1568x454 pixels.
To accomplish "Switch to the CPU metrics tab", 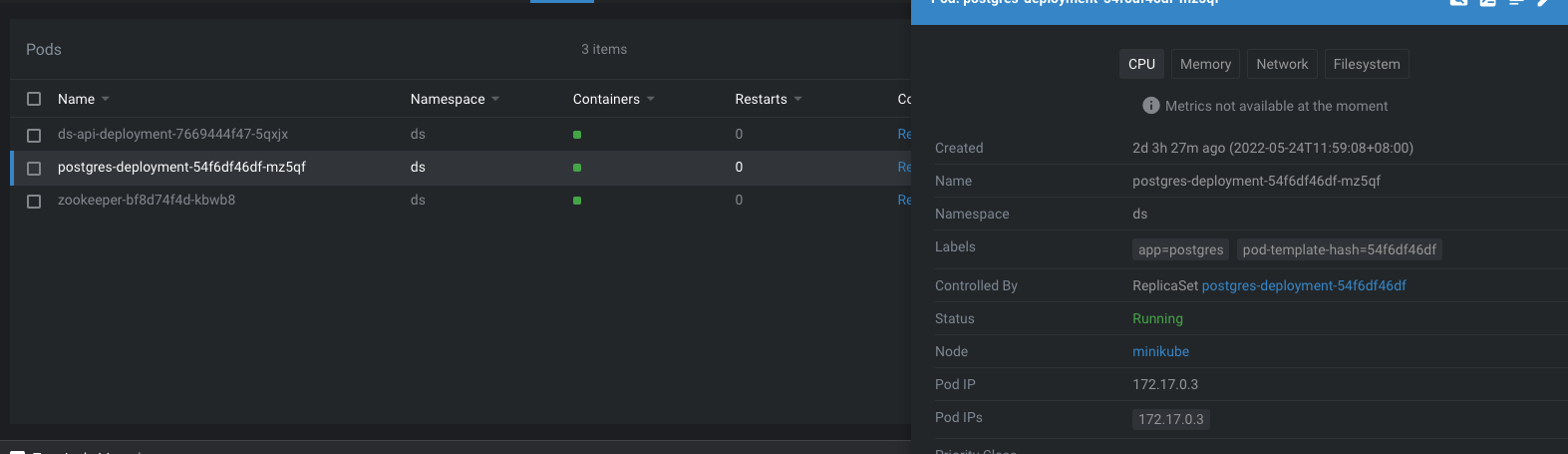I will point(1141,64).
